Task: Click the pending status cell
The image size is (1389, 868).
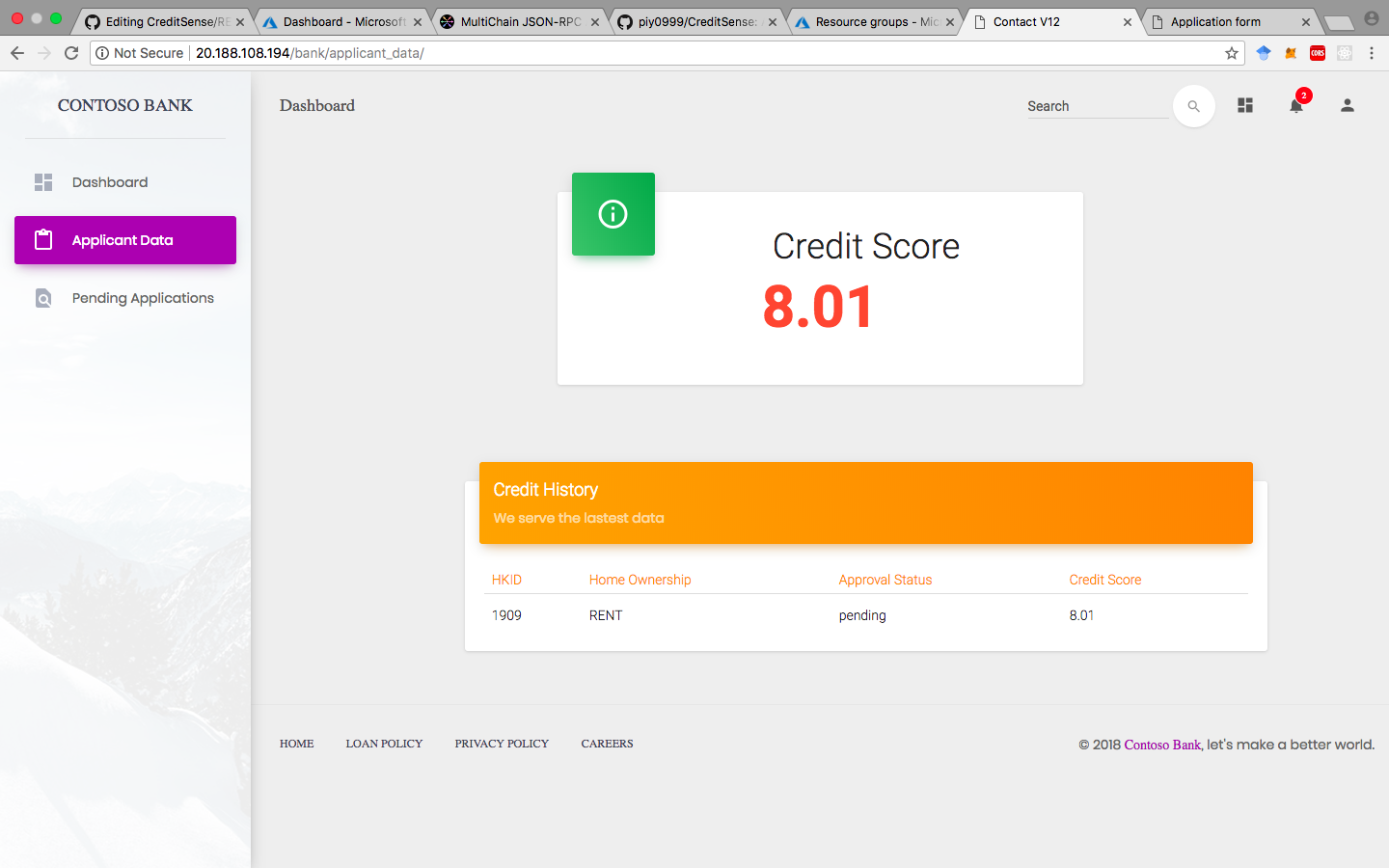Action: click(x=862, y=615)
